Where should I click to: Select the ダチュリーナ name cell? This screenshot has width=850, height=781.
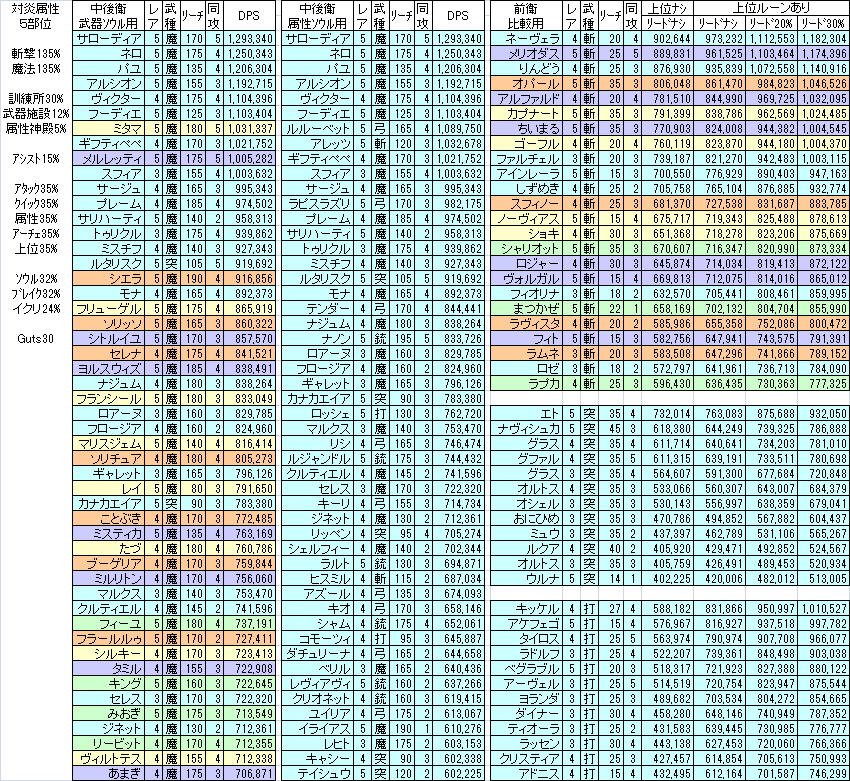tap(318, 654)
